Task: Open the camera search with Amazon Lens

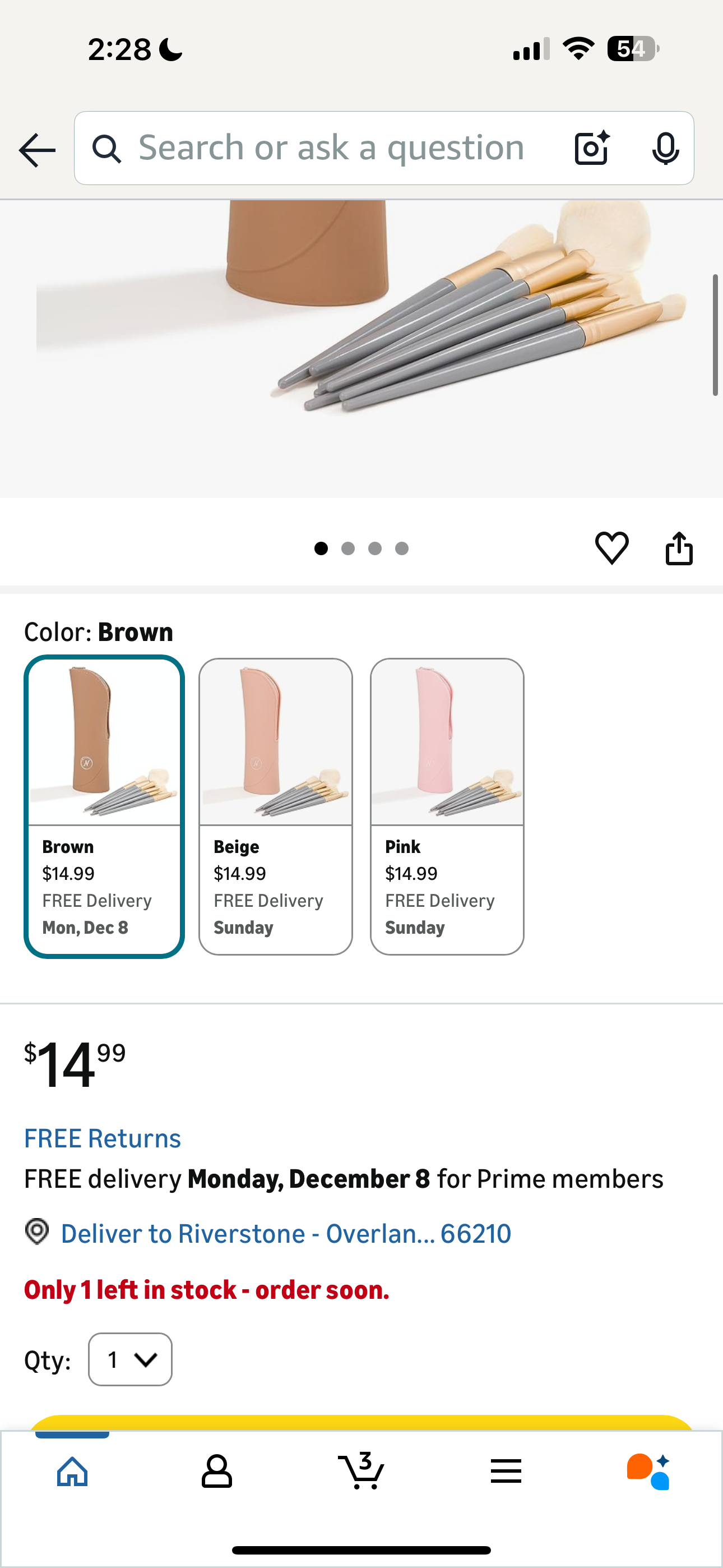Action: (x=591, y=148)
